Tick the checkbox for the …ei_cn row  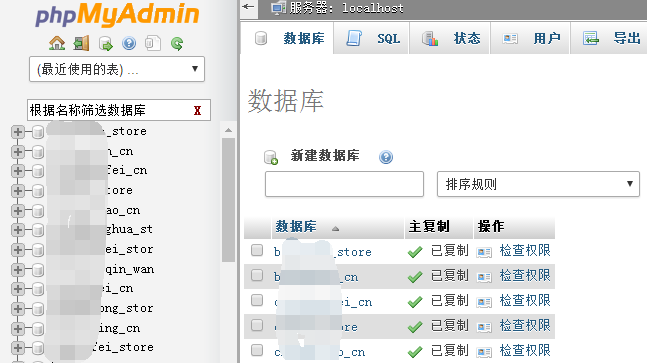pyautogui.click(x=257, y=300)
